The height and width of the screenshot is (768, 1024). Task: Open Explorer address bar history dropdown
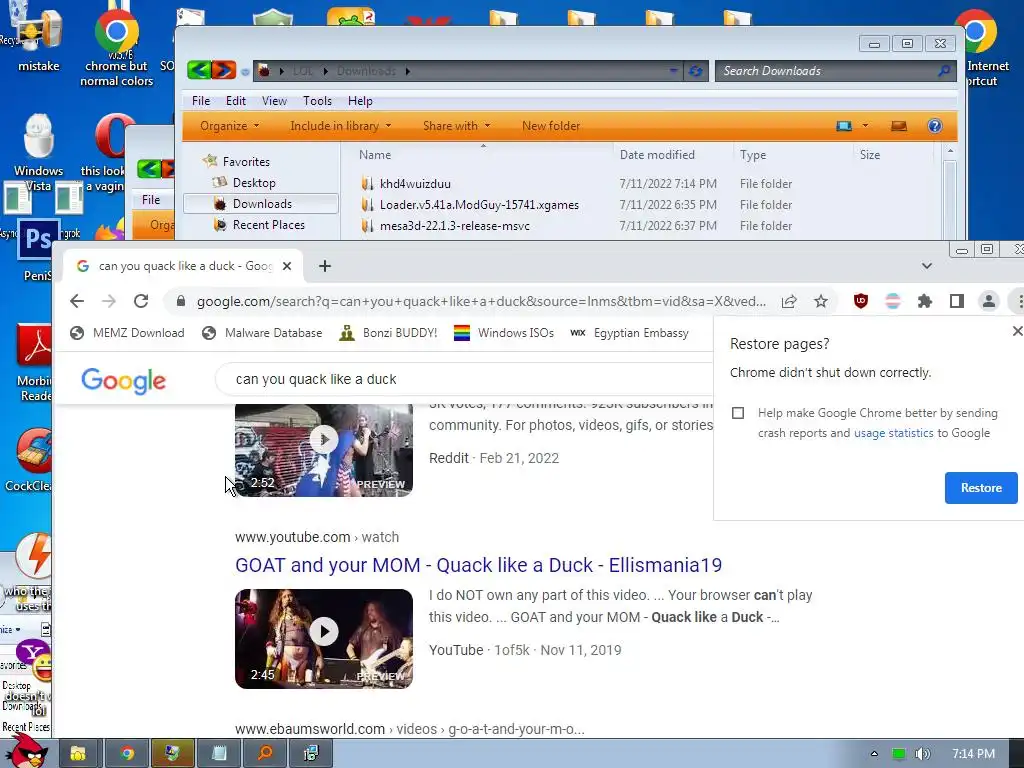point(673,71)
